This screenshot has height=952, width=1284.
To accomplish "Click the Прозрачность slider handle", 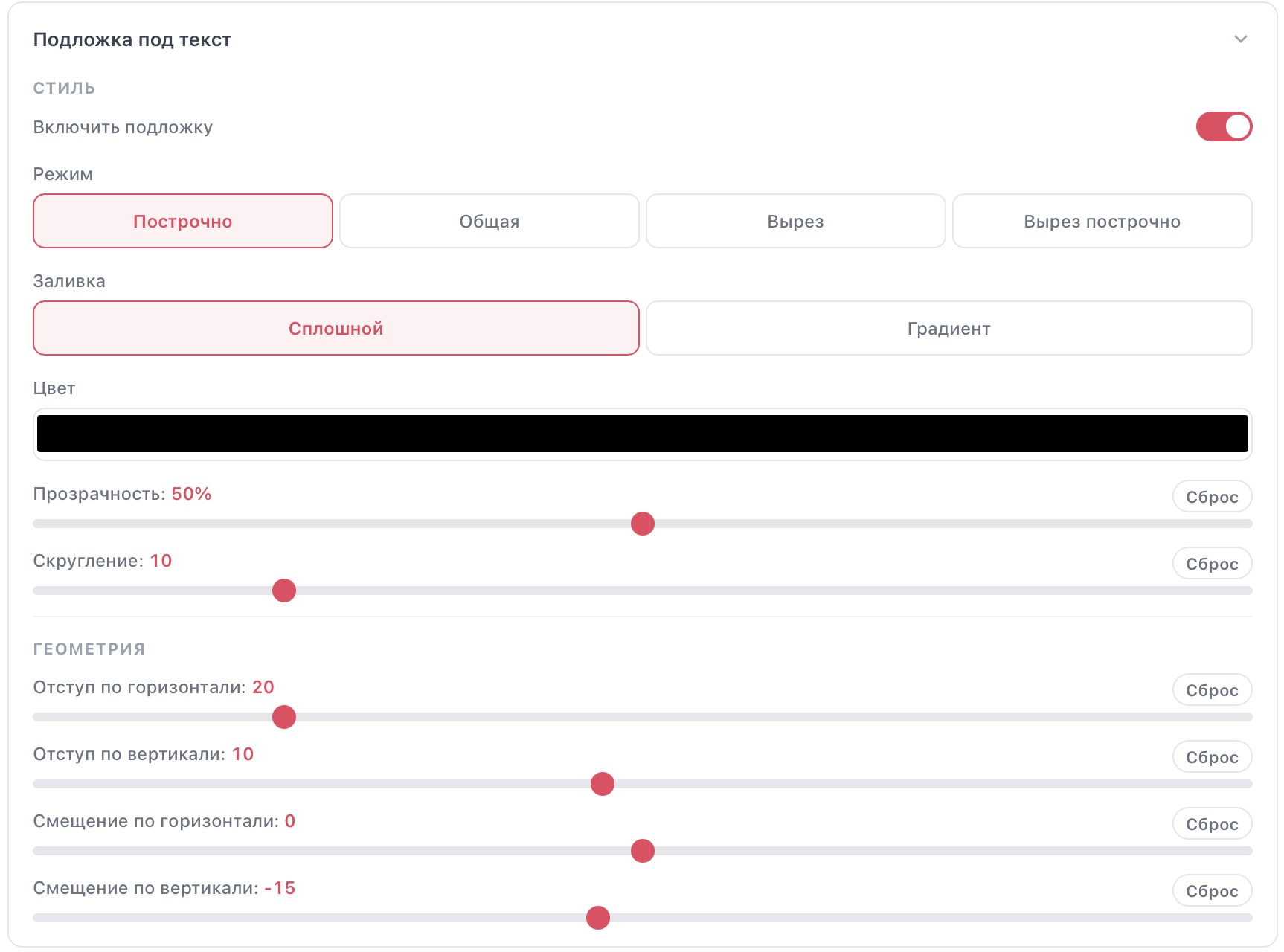I will tap(643, 524).
